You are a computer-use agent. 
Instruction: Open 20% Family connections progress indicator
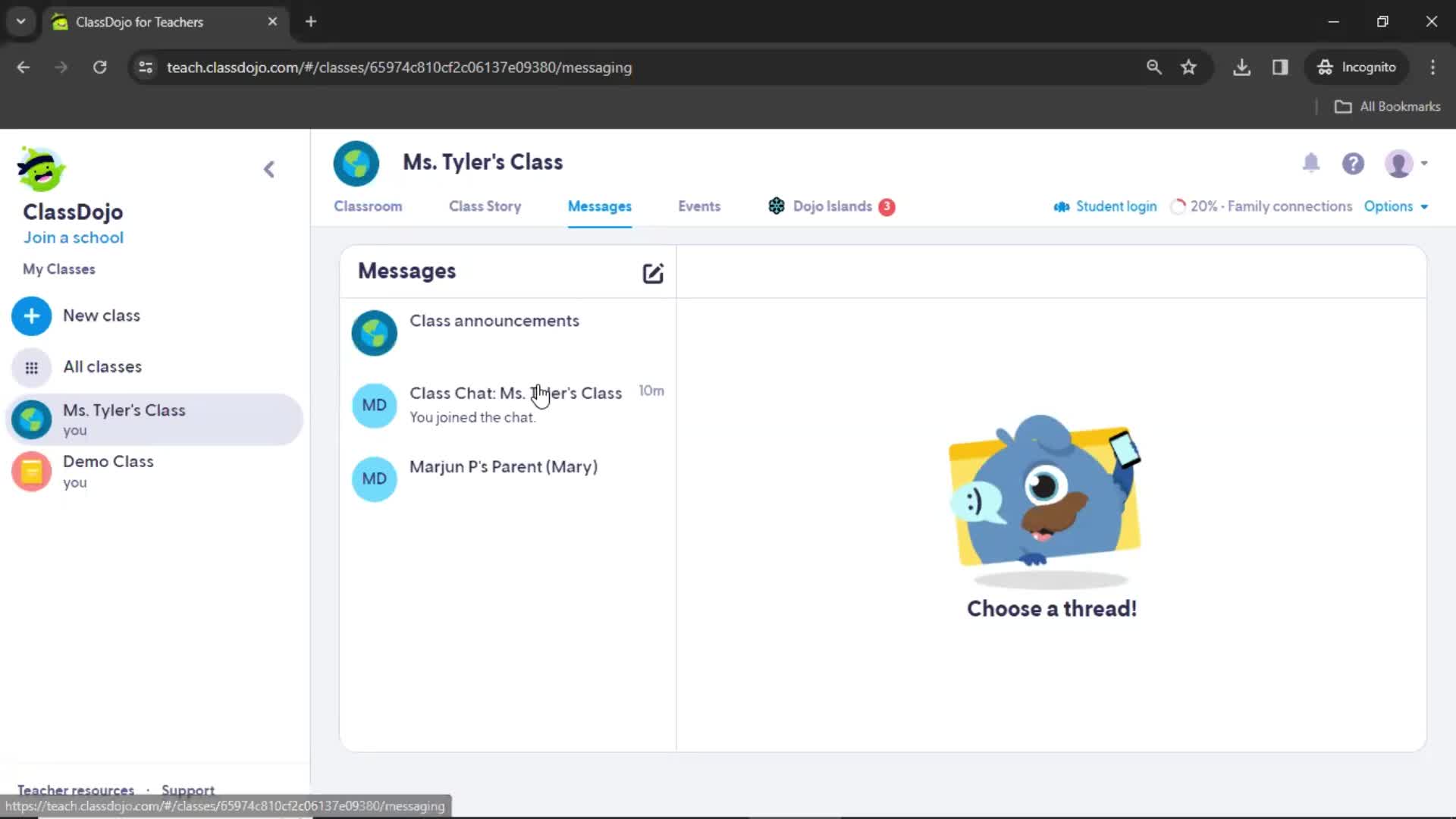pyautogui.click(x=1261, y=206)
